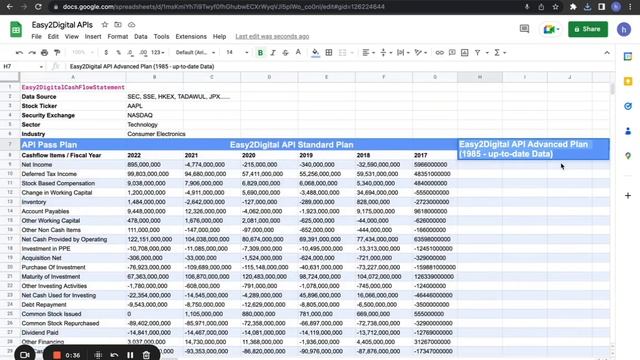Format as currency with dollar icon
This screenshot has height=360, width=640.
(x=106, y=53)
